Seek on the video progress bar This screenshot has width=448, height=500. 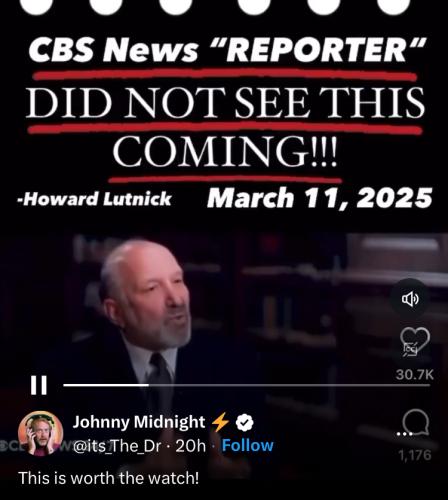(247, 385)
